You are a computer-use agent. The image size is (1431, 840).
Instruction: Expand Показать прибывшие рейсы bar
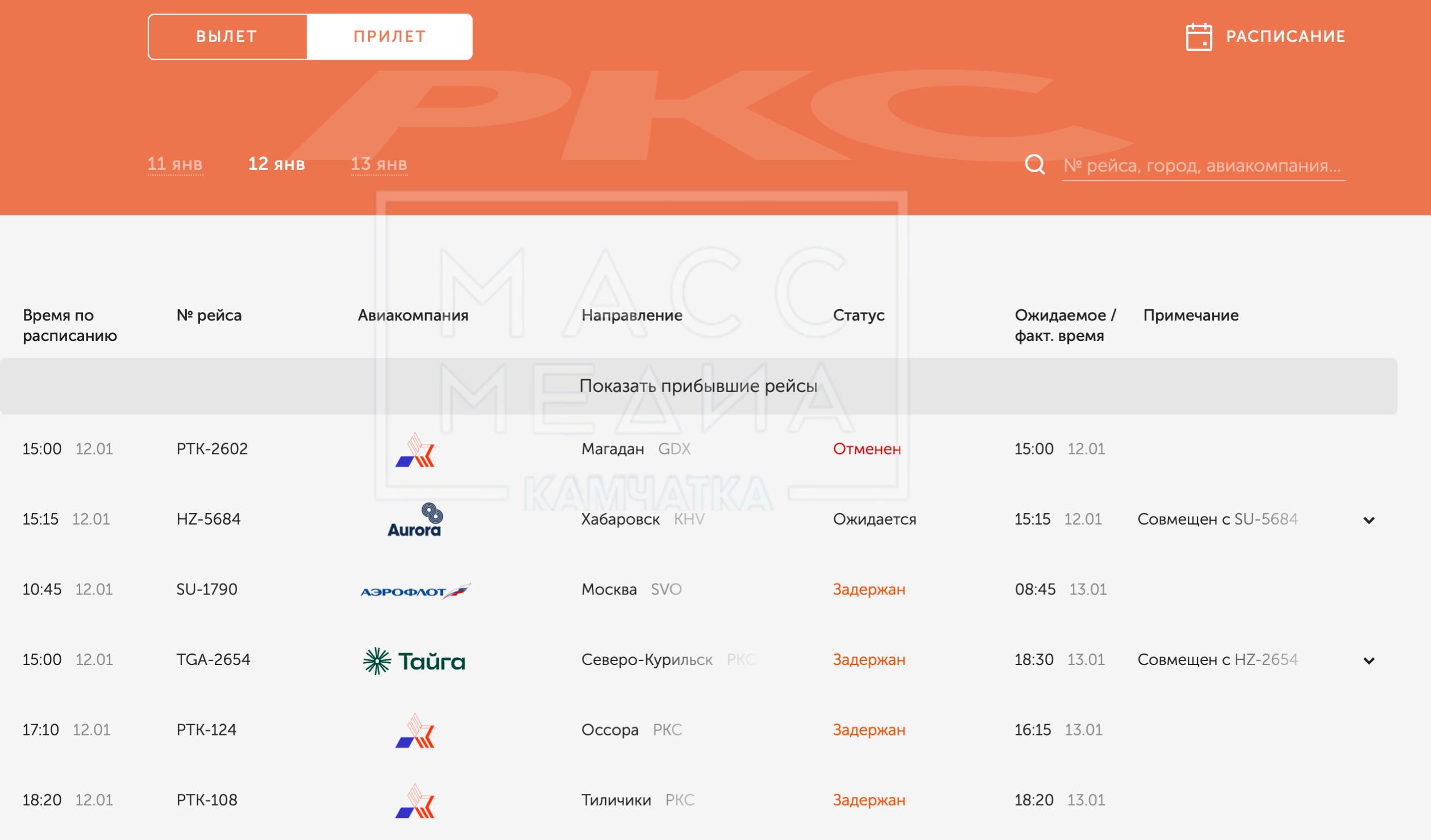[x=698, y=386]
